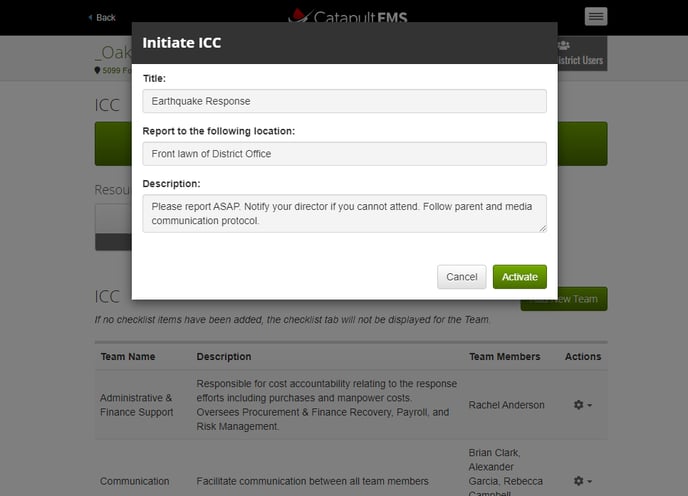This screenshot has width=688, height=496.
Task: Cancel the Initiate ICC dialog
Action: pos(461,277)
